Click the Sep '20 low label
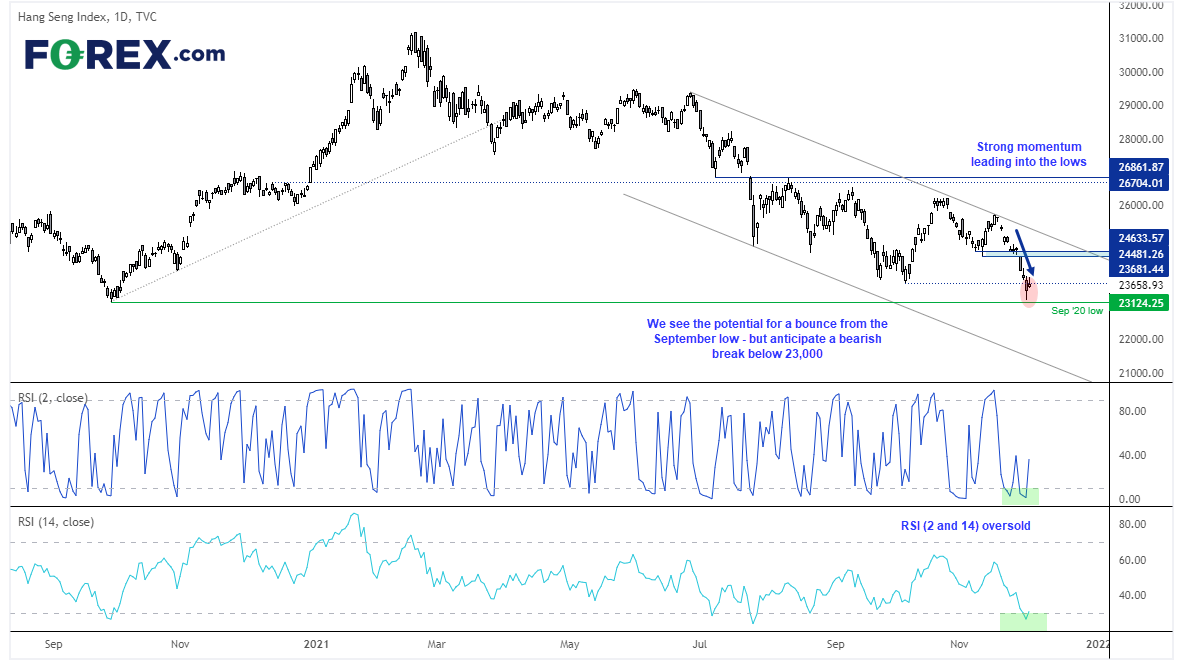This screenshot has width=1183, height=663. click(1077, 312)
